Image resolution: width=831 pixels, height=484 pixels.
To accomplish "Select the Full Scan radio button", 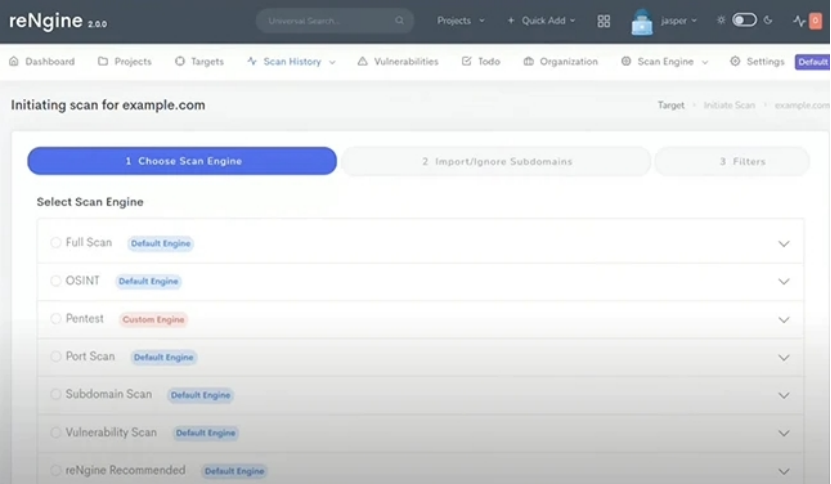I will click(56, 243).
